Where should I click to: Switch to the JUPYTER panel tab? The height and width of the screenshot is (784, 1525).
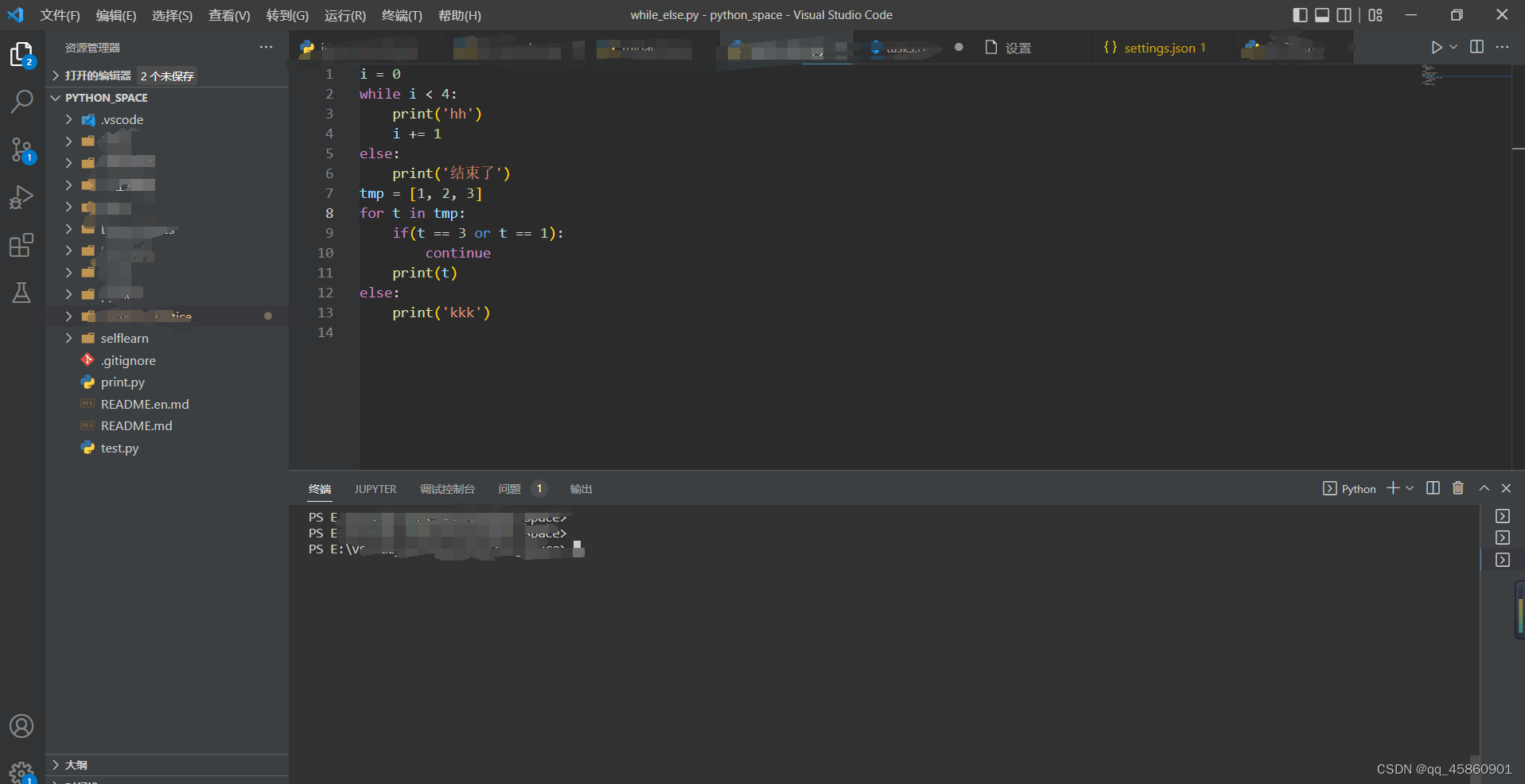point(375,488)
